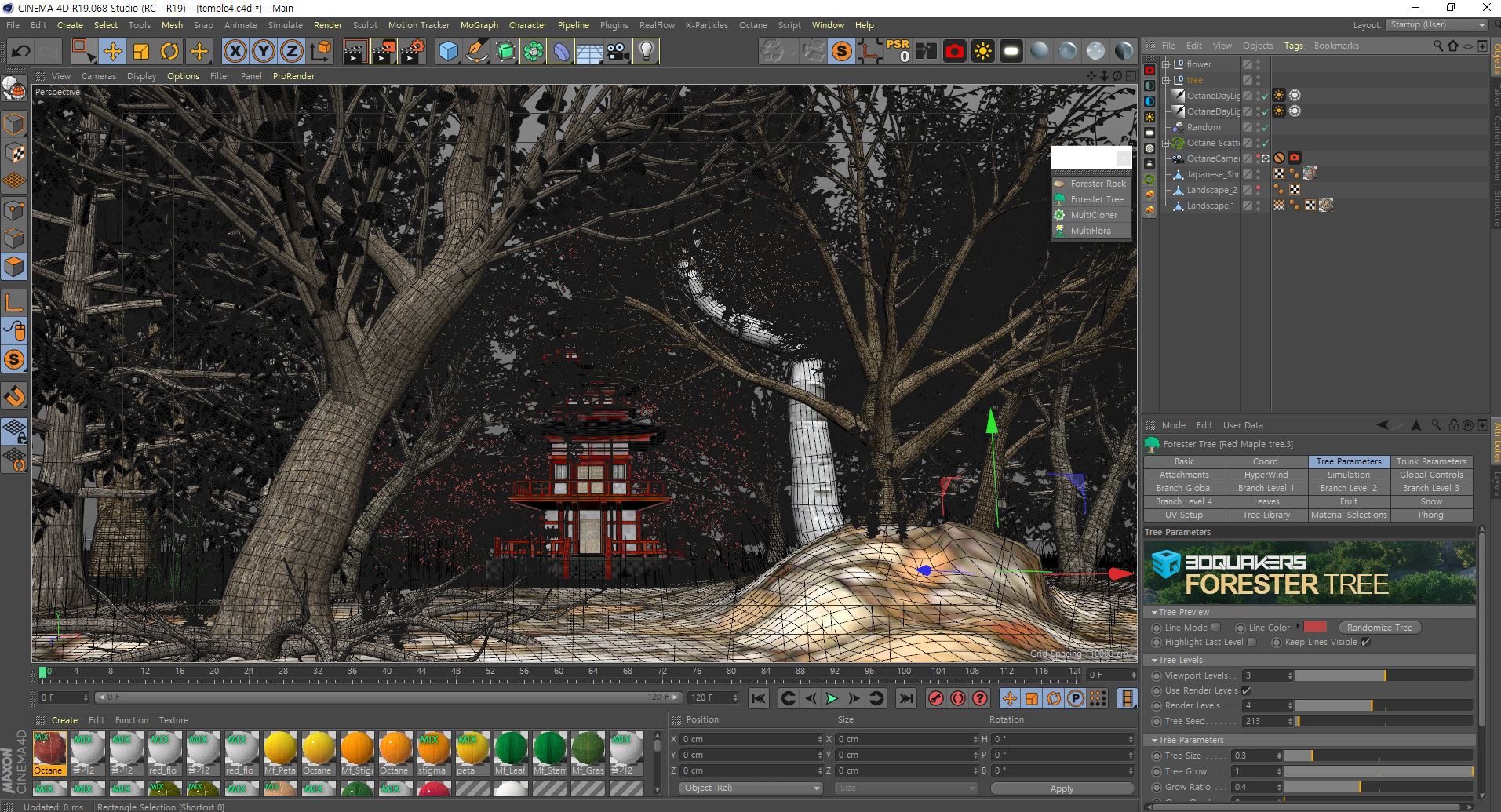Viewport: 1501px width, 812px height.
Task: Collapse Tree Parameters section
Action: point(1154,740)
